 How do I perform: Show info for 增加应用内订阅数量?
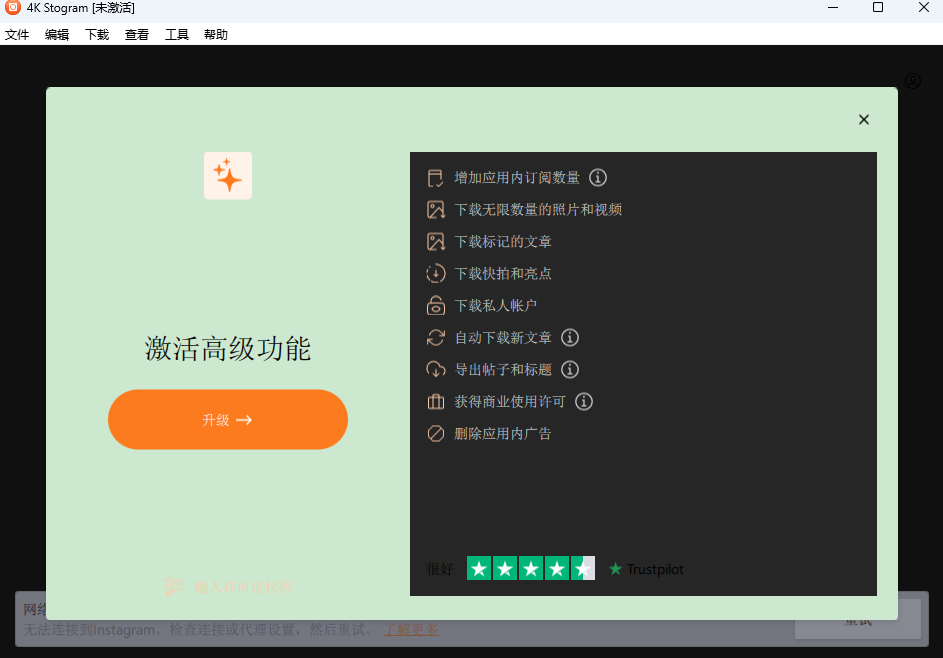click(598, 177)
